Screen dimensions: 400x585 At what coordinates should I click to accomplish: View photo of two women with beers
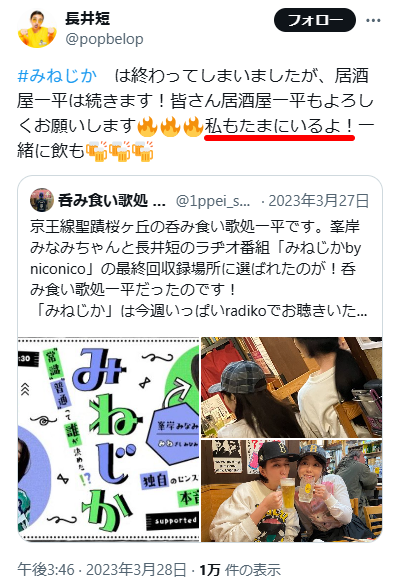pyautogui.click(x=291, y=491)
